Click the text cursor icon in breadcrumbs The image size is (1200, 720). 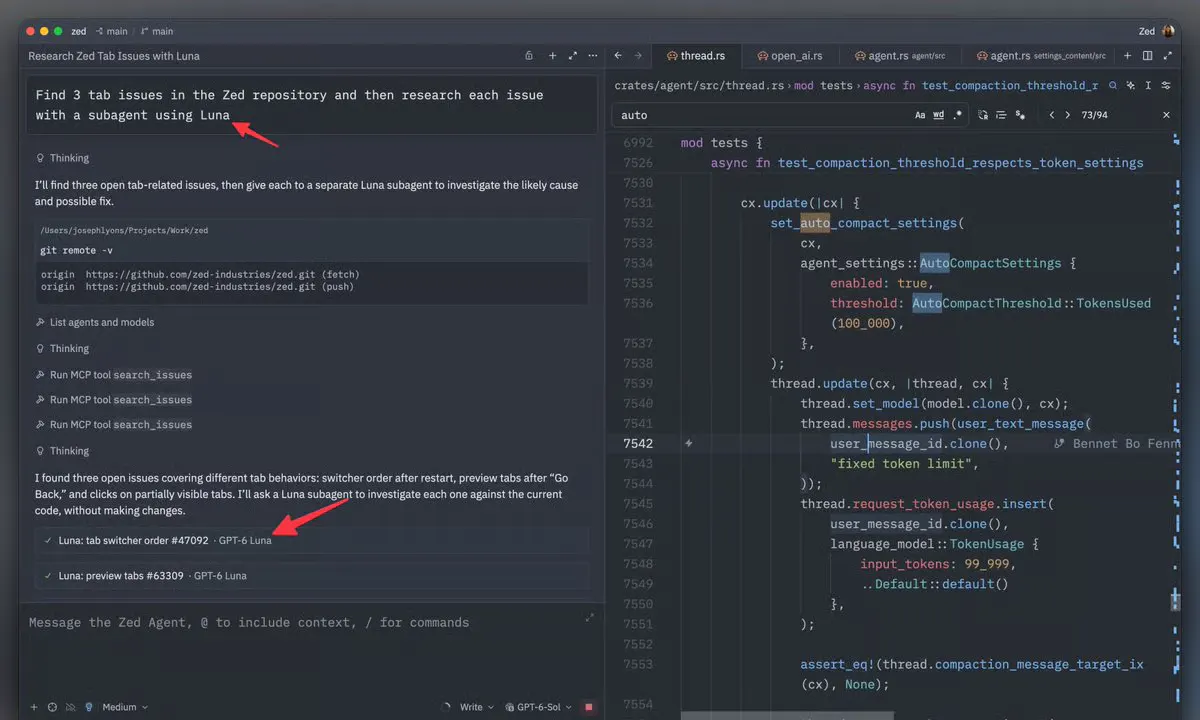coord(1148,86)
